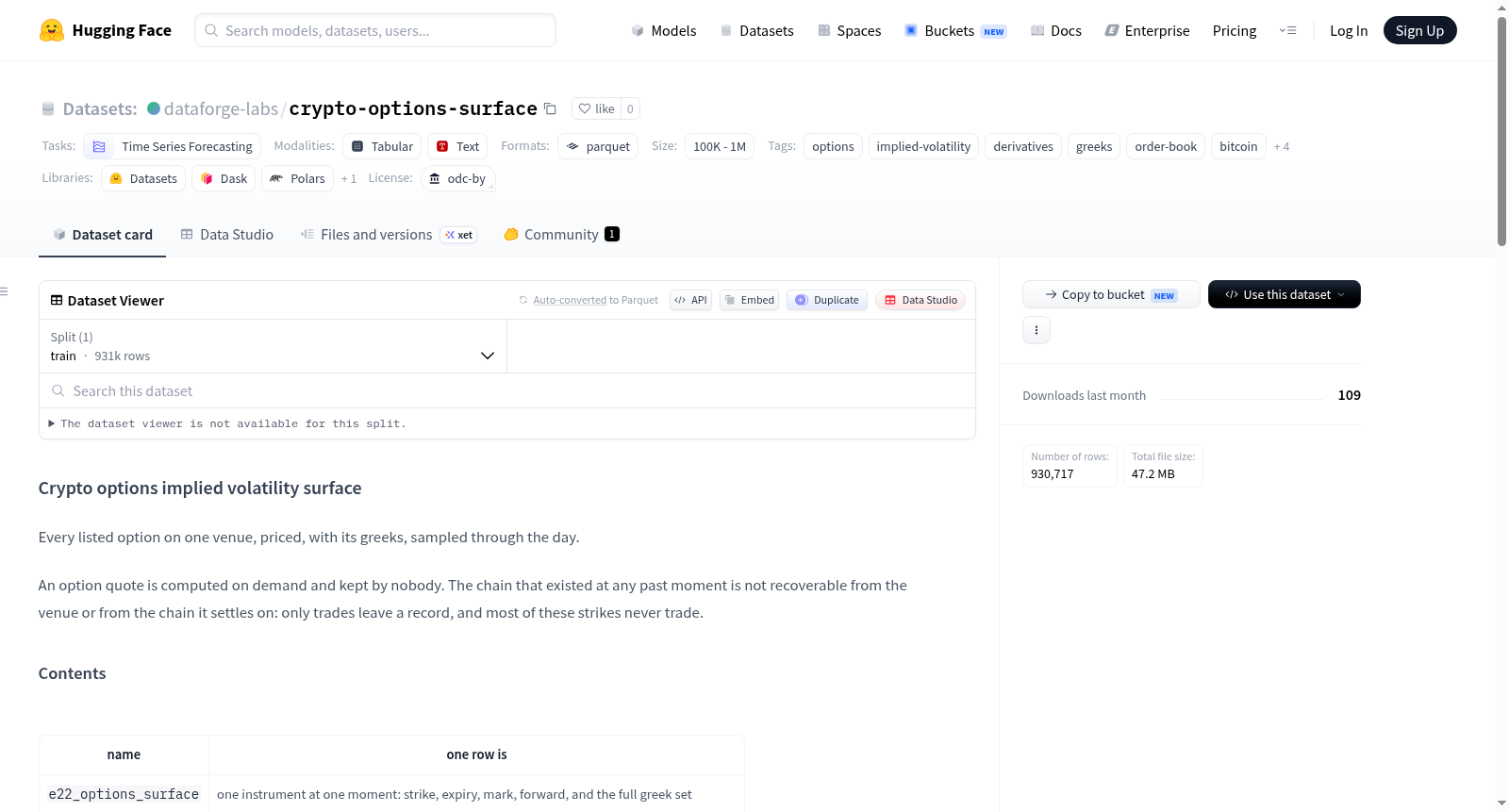Screen dimensions: 1509x812
Task: Click the Auto-converted to Parquet link
Action: [596, 300]
